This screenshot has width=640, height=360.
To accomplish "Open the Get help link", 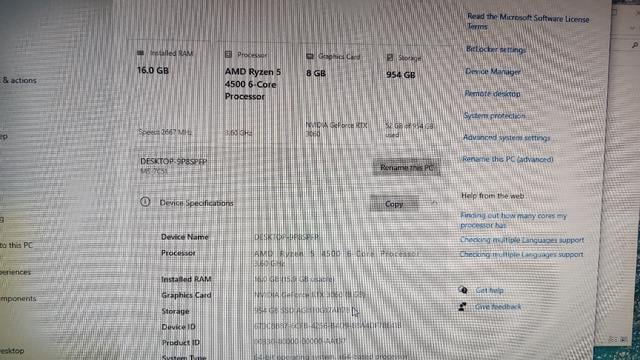I will coord(489,290).
